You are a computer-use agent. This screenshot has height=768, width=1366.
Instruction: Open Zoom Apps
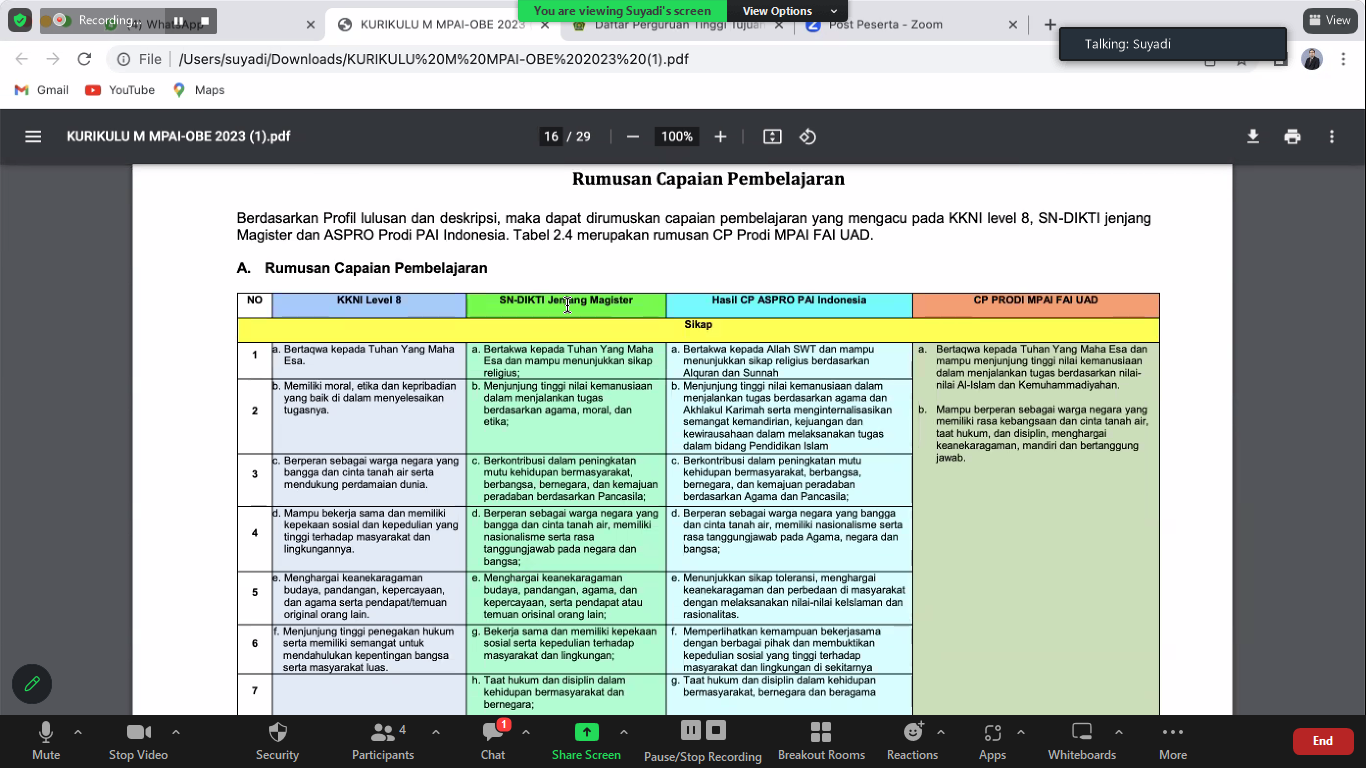click(x=992, y=741)
